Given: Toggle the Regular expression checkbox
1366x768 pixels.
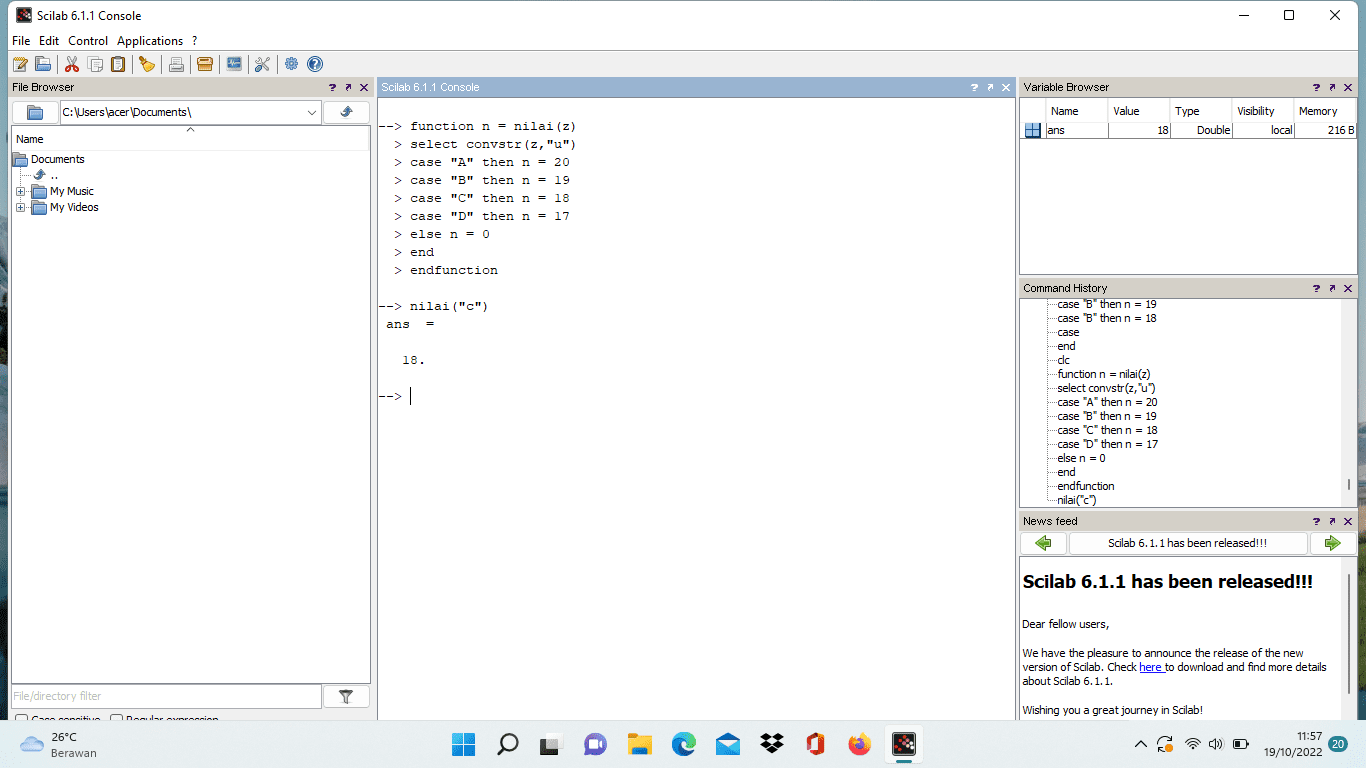Looking at the screenshot, I should [x=116, y=720].
